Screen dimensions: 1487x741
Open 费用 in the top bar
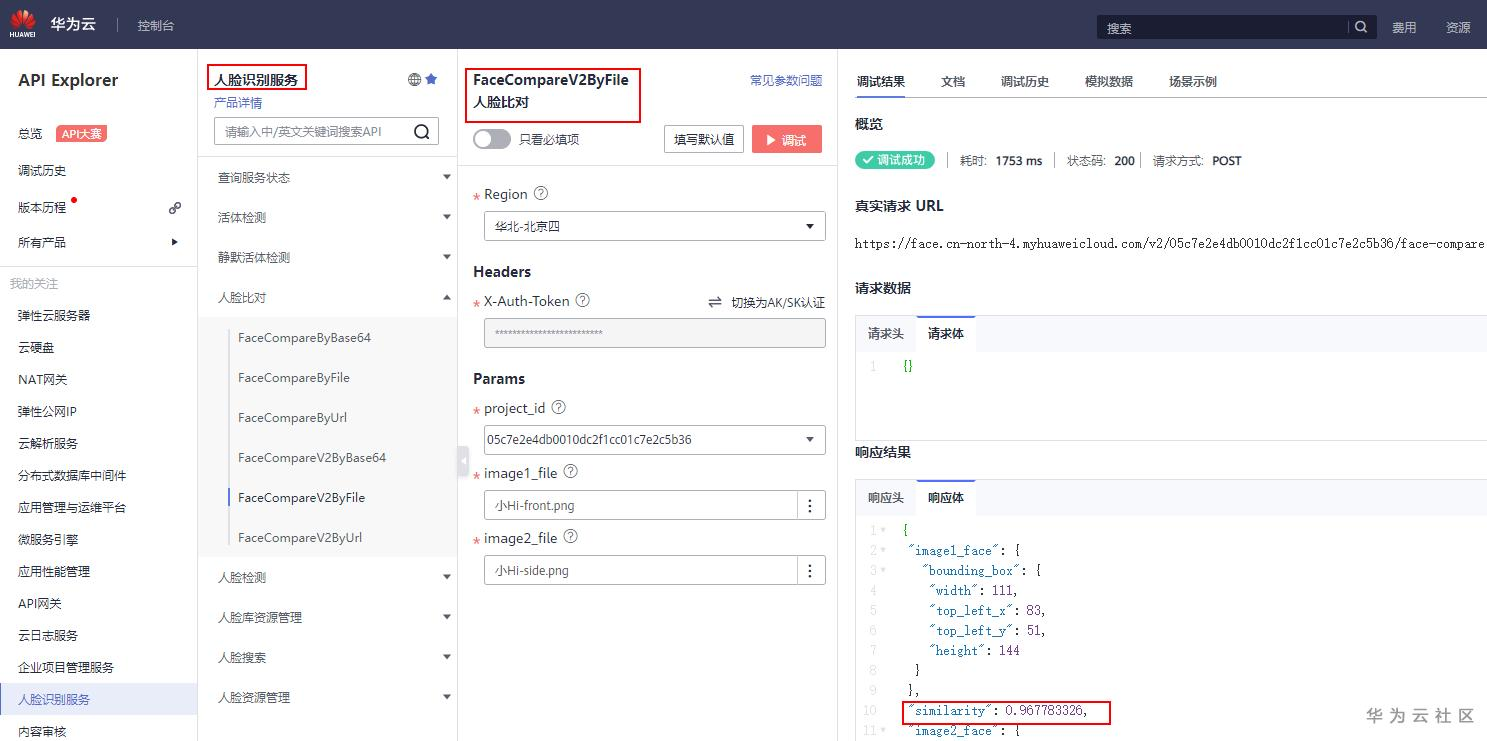pos(1404,27)
